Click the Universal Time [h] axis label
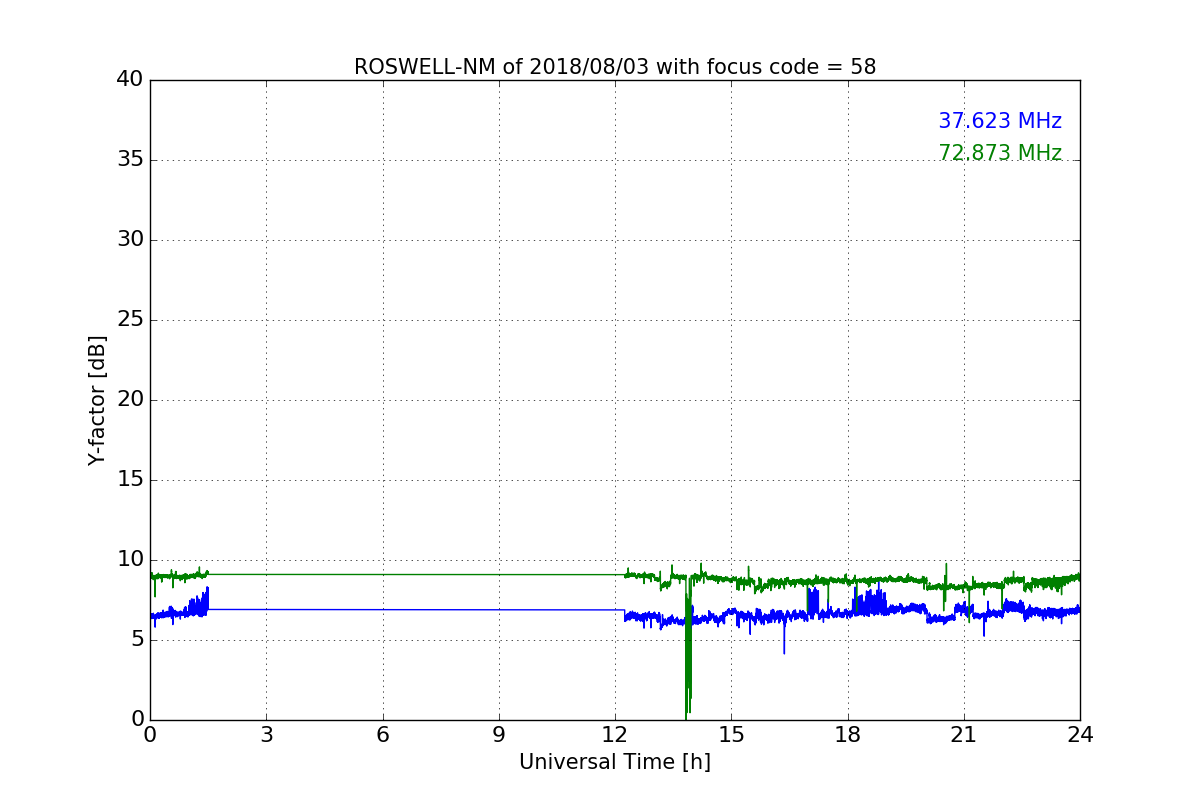The image size is (1200, 800). (x=615, y=762)
